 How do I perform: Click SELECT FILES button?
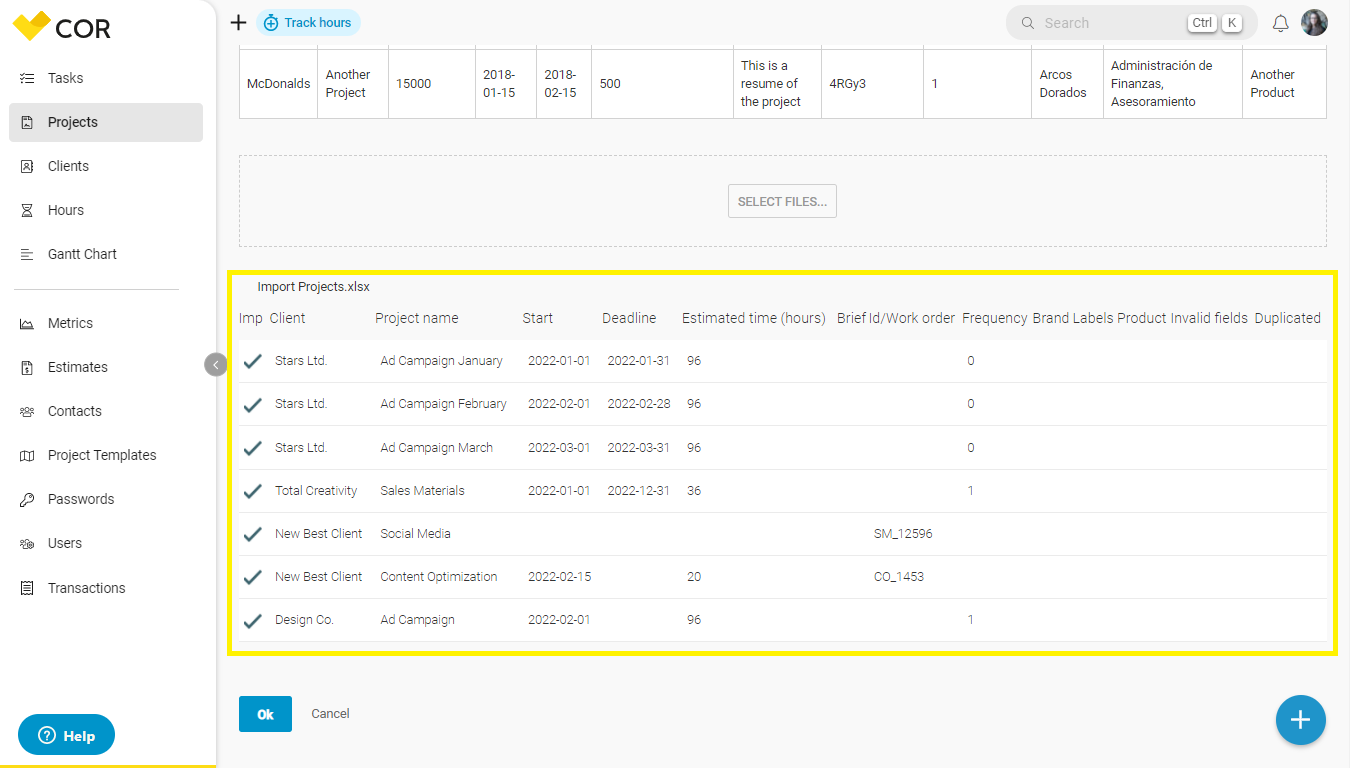pos(782,201)
